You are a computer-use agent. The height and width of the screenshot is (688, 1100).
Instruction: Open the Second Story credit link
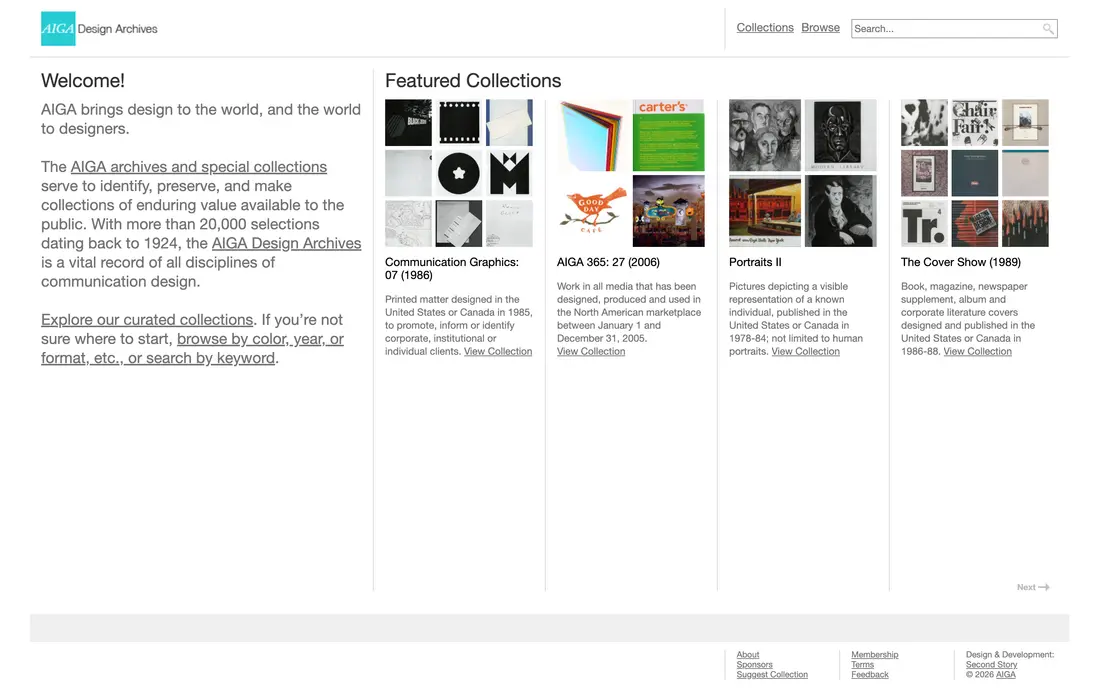[x=991, y=665]
